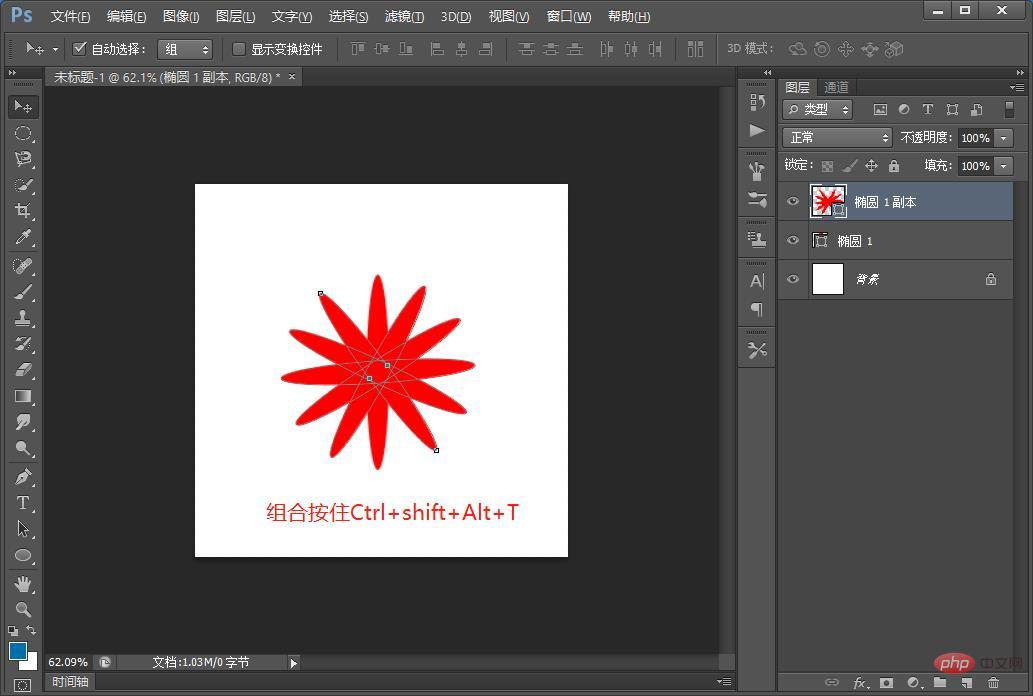Toggle the 自动选择 checkbox
Screen dimensions: 1033x696
pyautogui.click(x=80, y=48)
